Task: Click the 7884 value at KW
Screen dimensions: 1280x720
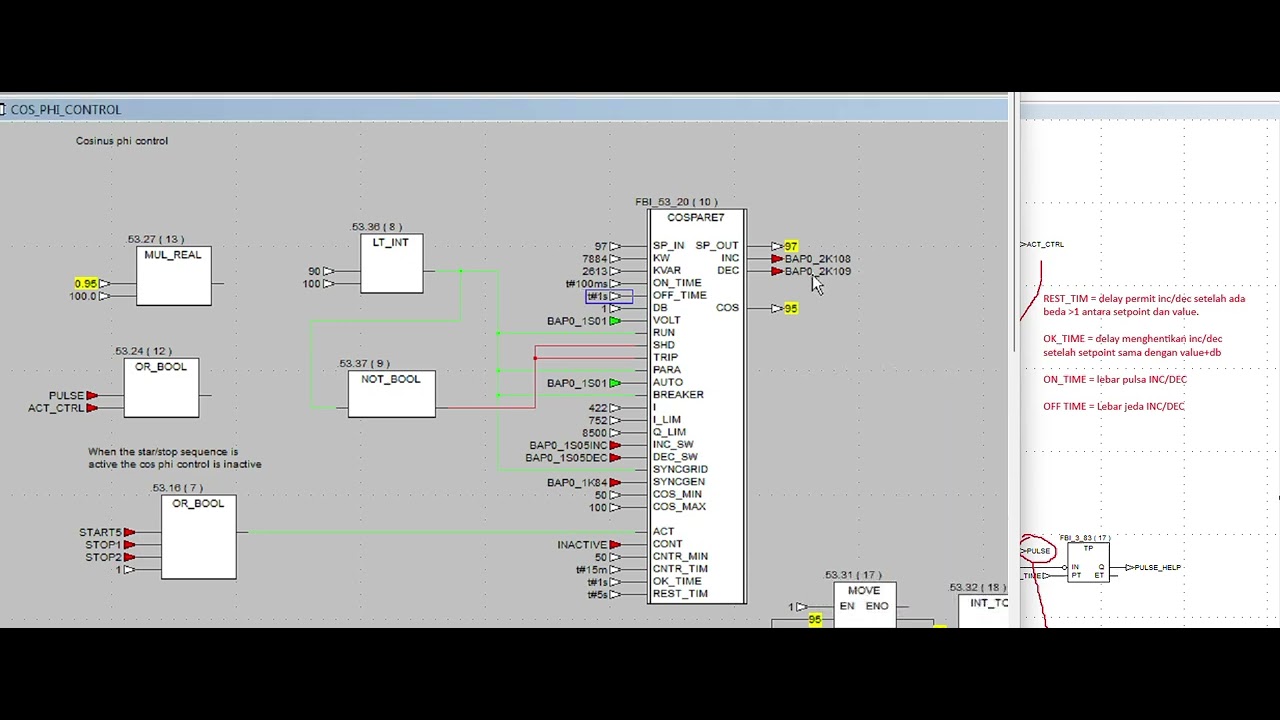Action: click(595, 259)
